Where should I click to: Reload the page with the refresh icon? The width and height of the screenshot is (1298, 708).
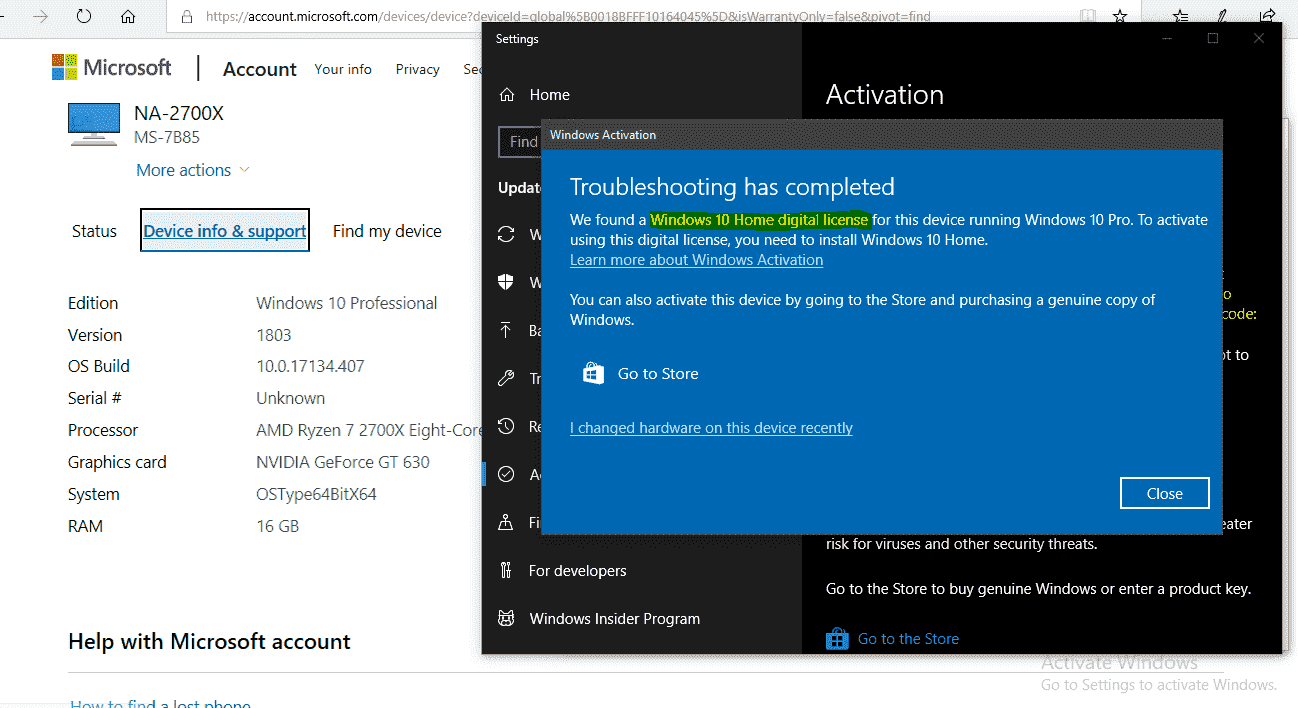coord(84,17)
